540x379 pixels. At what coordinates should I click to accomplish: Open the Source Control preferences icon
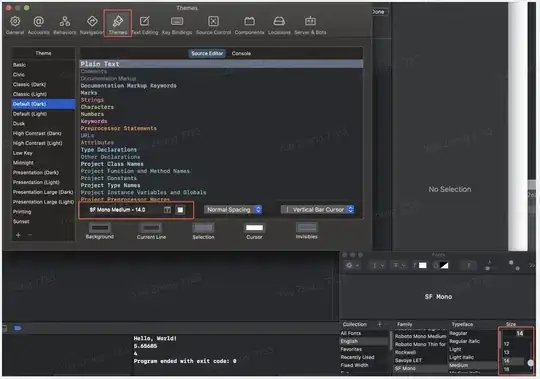pos(213,25)
